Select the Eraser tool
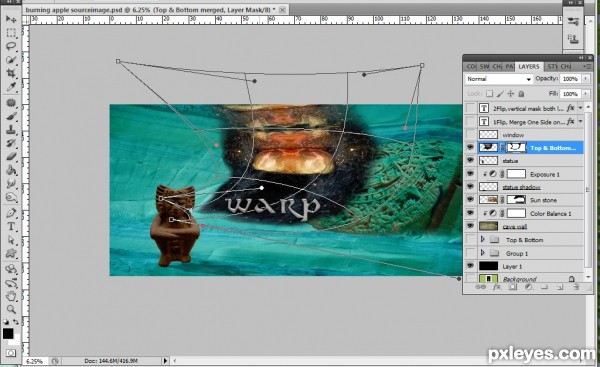The image size is (600, 367). (11, 157)
